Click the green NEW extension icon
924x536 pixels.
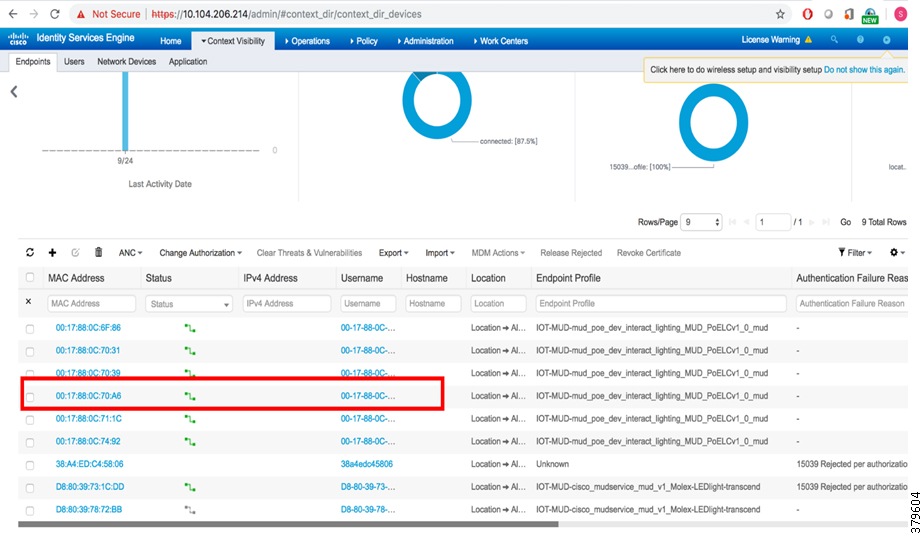[870, 15]
